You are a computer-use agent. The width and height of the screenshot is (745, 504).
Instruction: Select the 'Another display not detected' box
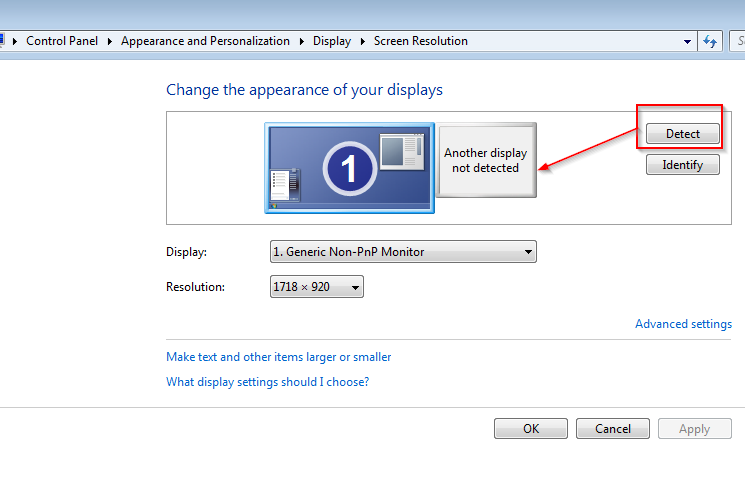(486, 160)
